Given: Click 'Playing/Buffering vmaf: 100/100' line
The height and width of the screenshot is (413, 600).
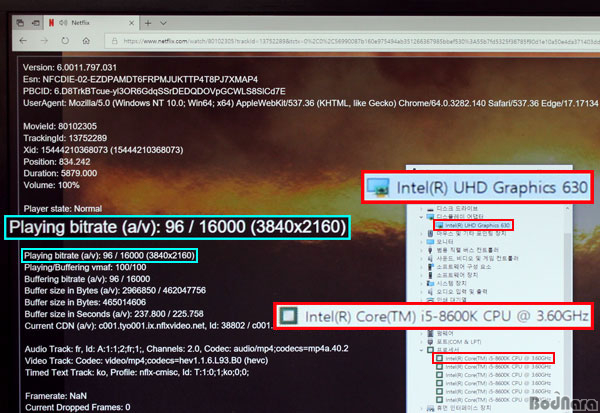Looking at the screenshot, I should 85,268.
